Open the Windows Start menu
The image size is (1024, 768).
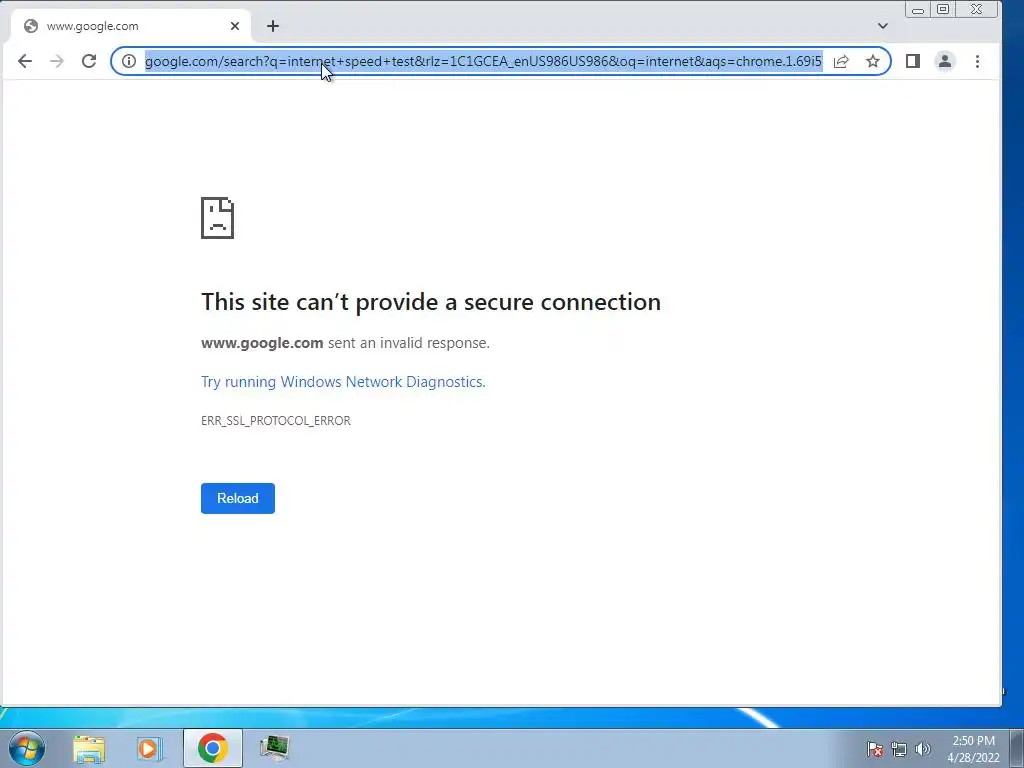27,748
